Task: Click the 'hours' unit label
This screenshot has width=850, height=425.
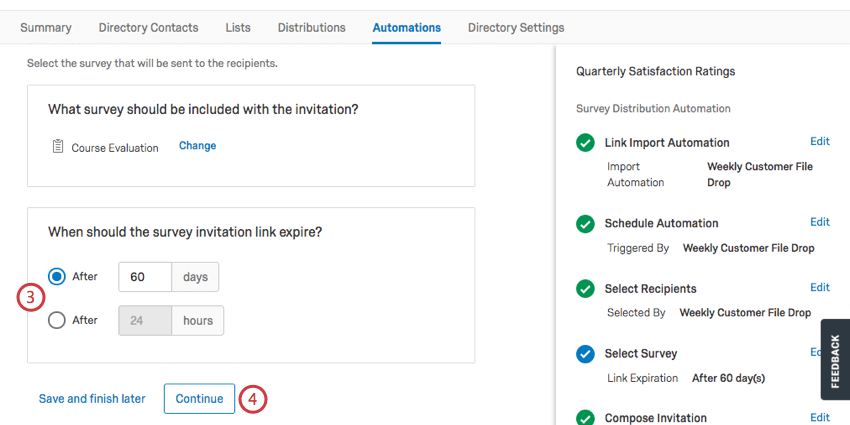Action: [197, 320]
